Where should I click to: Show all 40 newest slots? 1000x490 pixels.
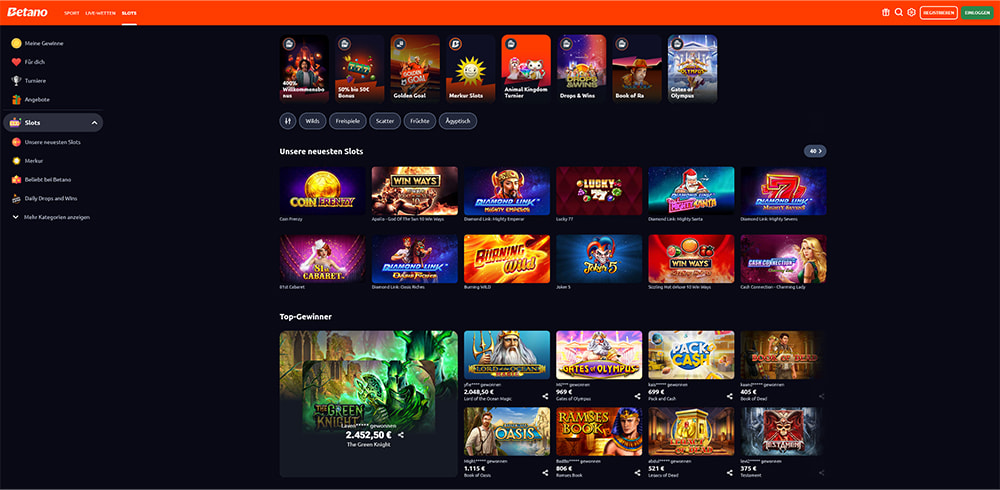(815, 151)
